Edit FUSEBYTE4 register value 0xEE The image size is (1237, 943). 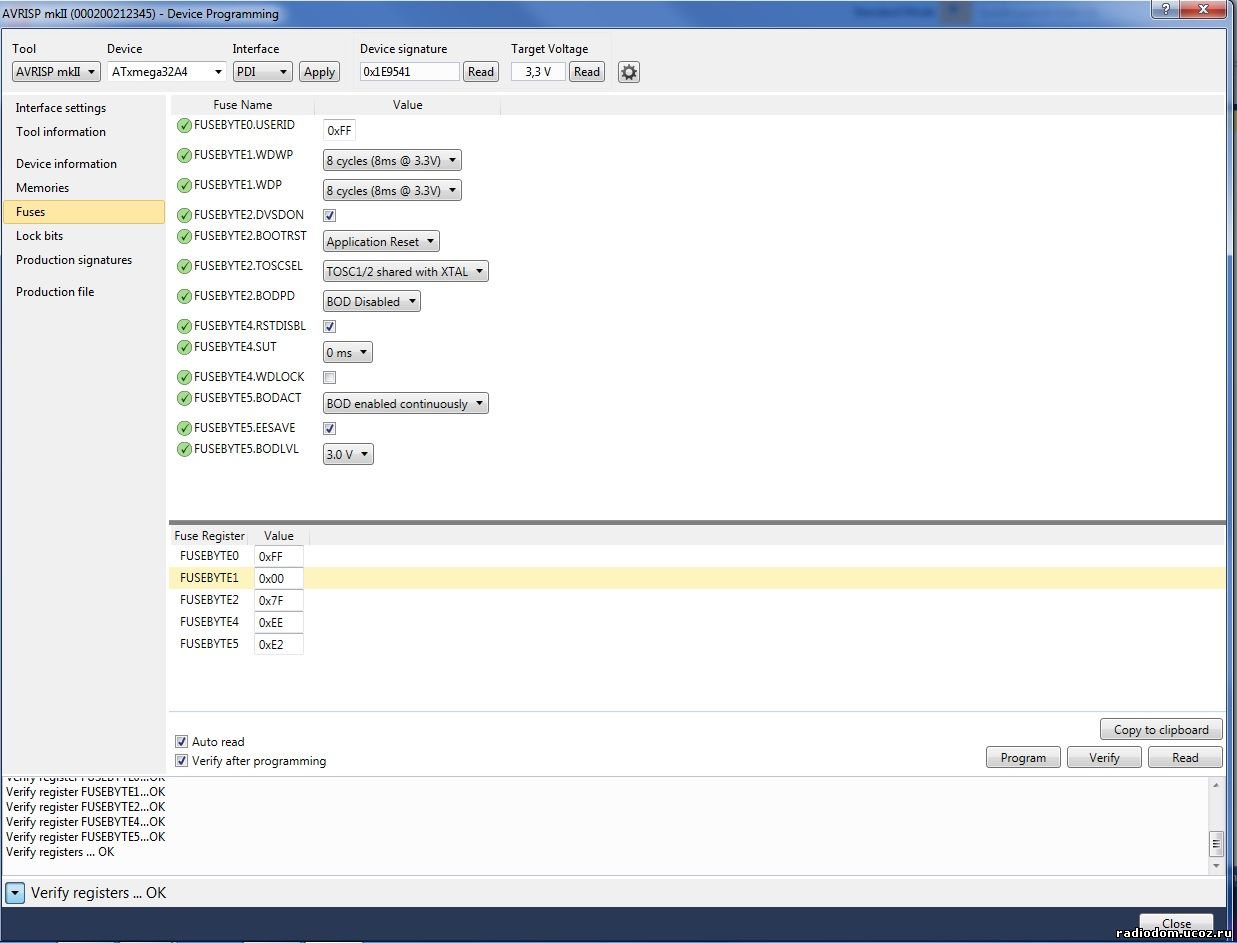[x=278, y=623]
